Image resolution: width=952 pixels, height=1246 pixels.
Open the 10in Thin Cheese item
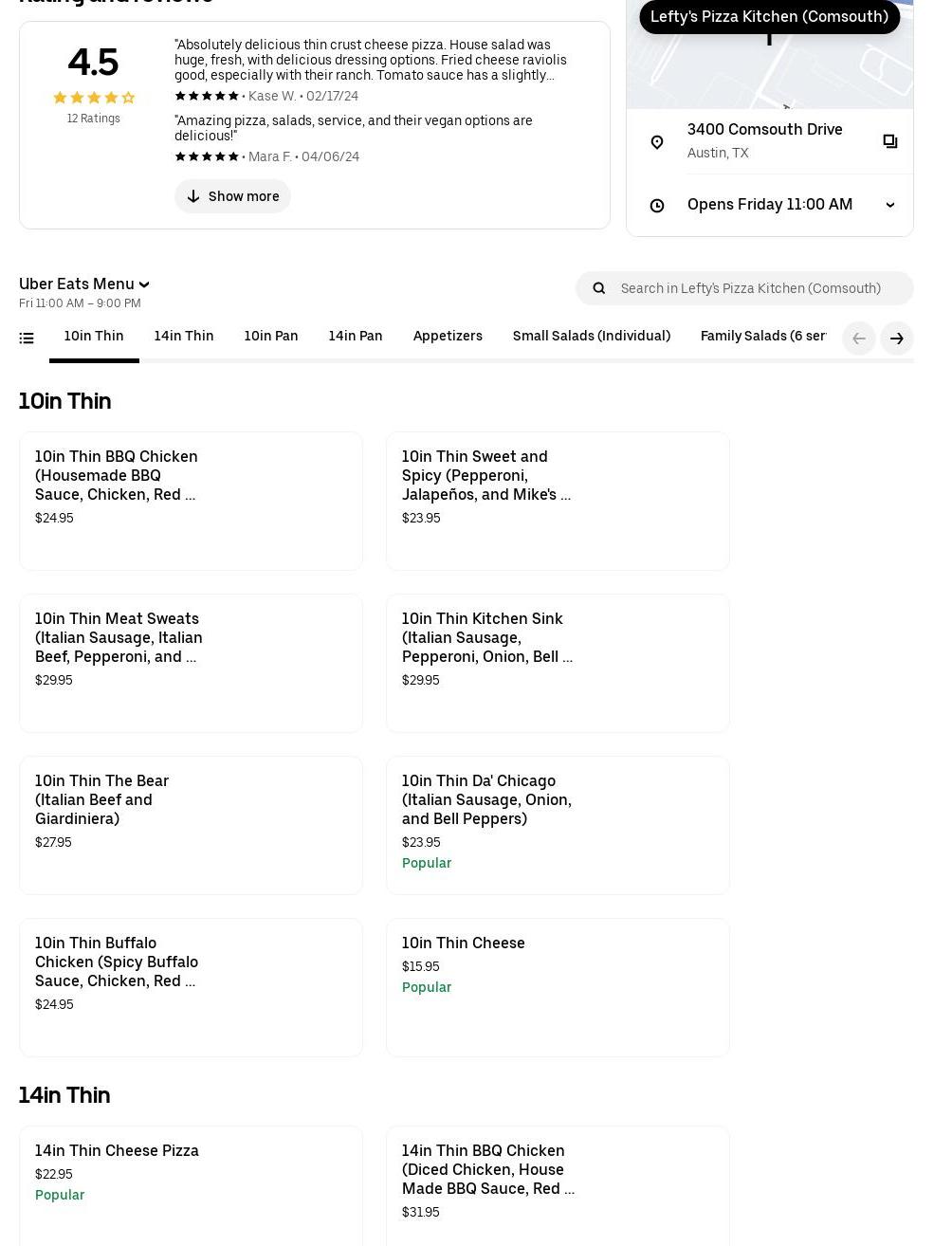pyautogui.click(x=558, y=986)
